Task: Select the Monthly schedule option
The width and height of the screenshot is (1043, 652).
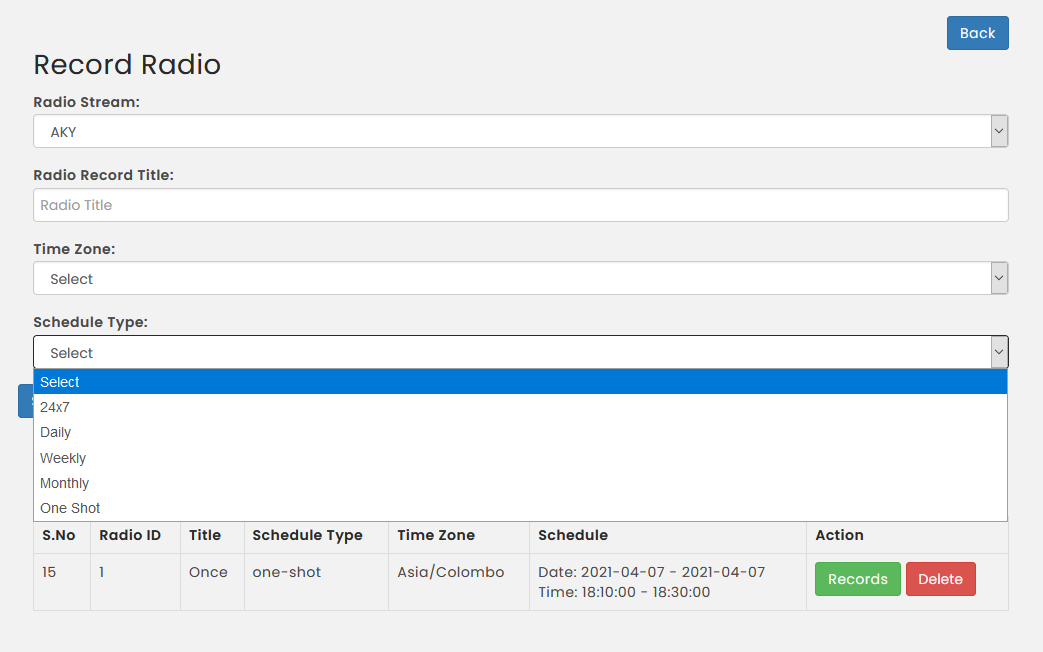Action: point(520,483)
